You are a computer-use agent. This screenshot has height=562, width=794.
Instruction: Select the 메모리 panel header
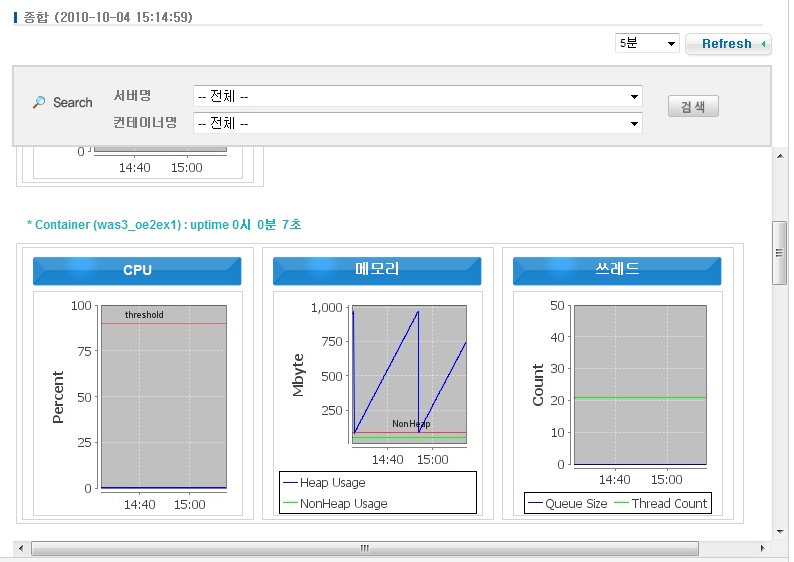click(x=377, y=271)
